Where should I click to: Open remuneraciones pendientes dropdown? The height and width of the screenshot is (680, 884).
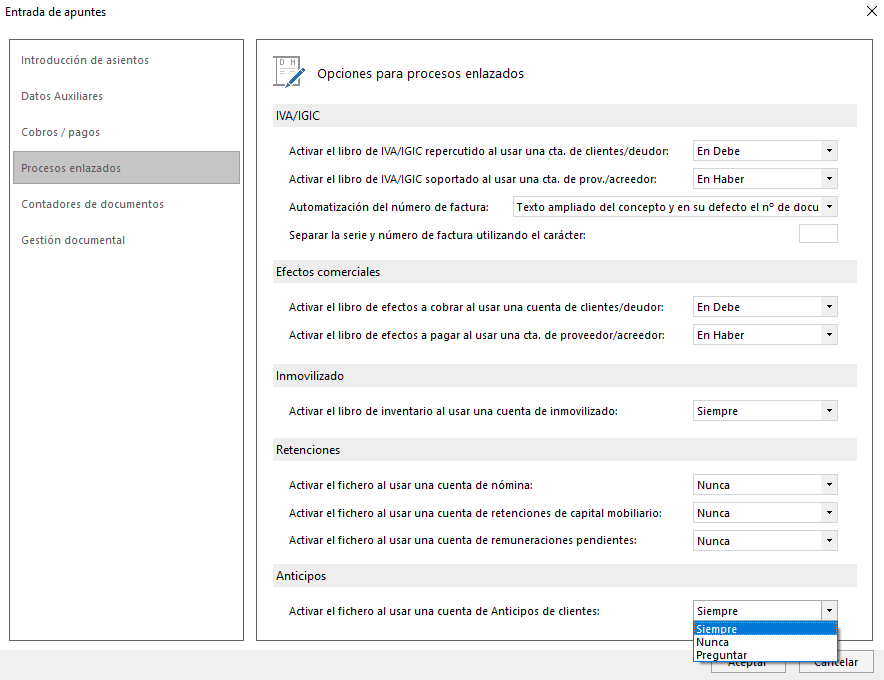pyautogui.click(x=765, y=541)
